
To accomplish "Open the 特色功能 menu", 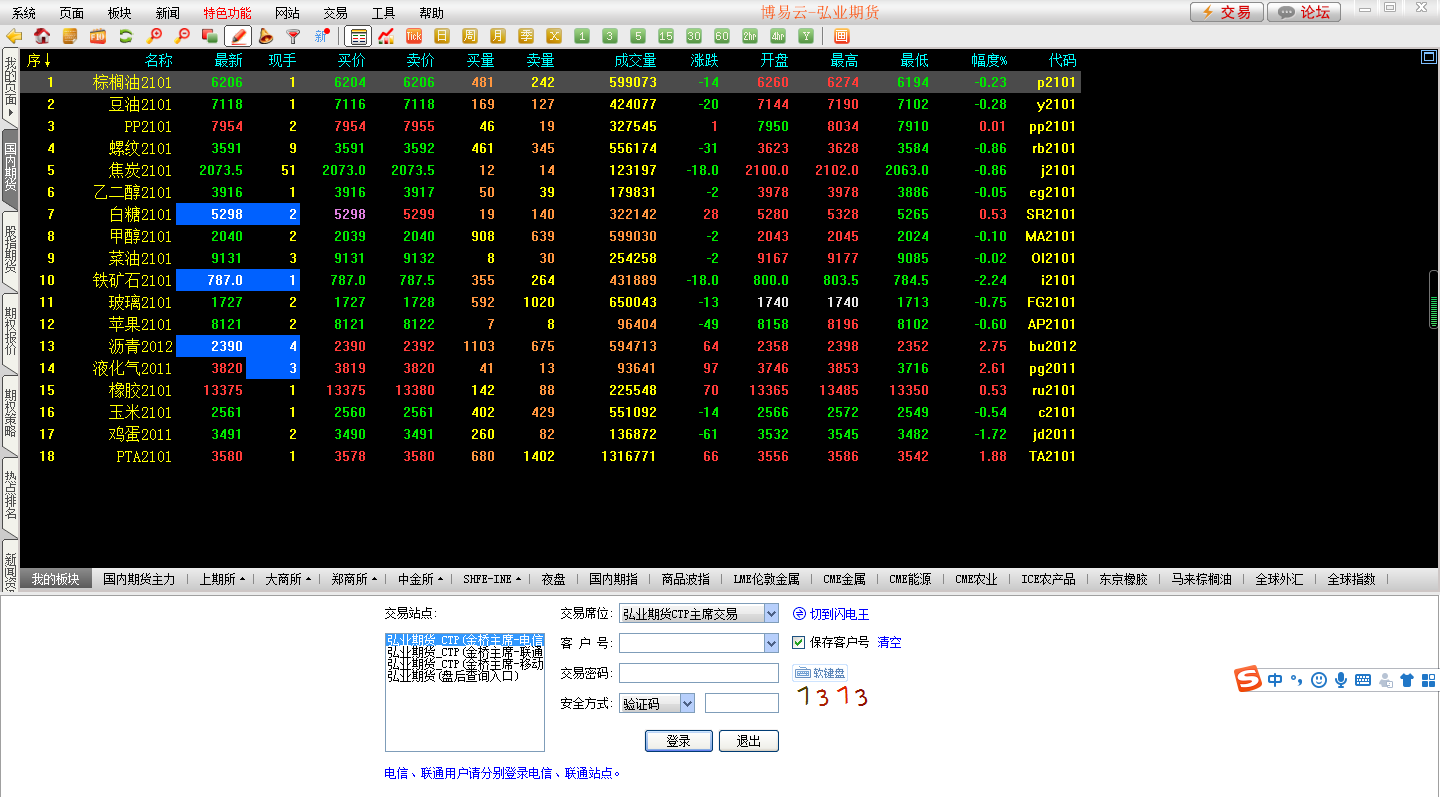I will coord(227,13).
